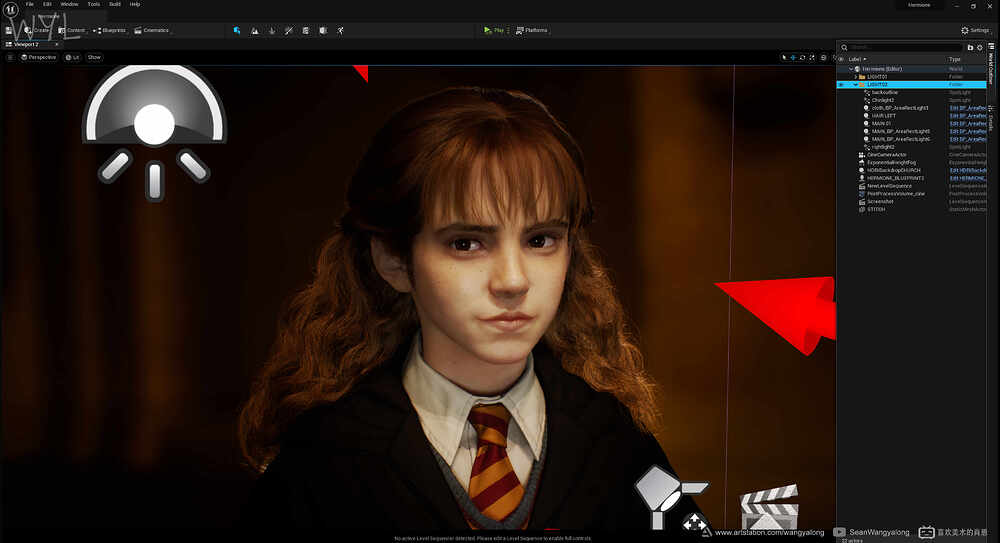Open the Edit menu
The width and height of the screenshot is (1000, 543).
click(47, 4)
